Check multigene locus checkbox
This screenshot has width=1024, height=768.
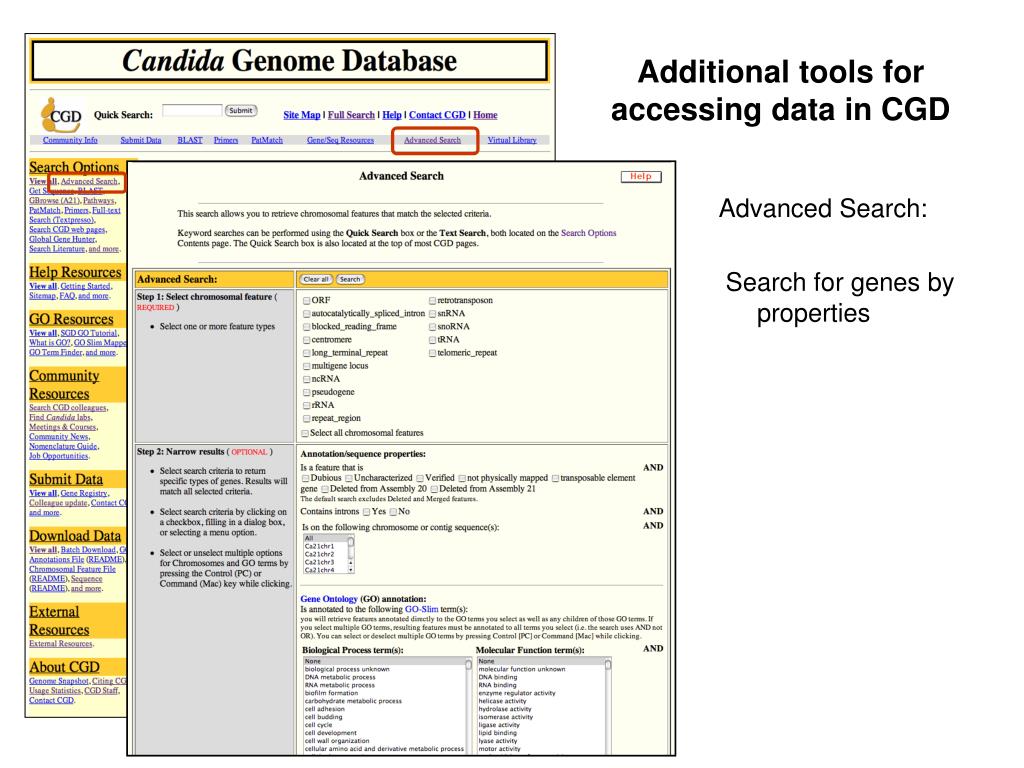[x=306, y=366]
